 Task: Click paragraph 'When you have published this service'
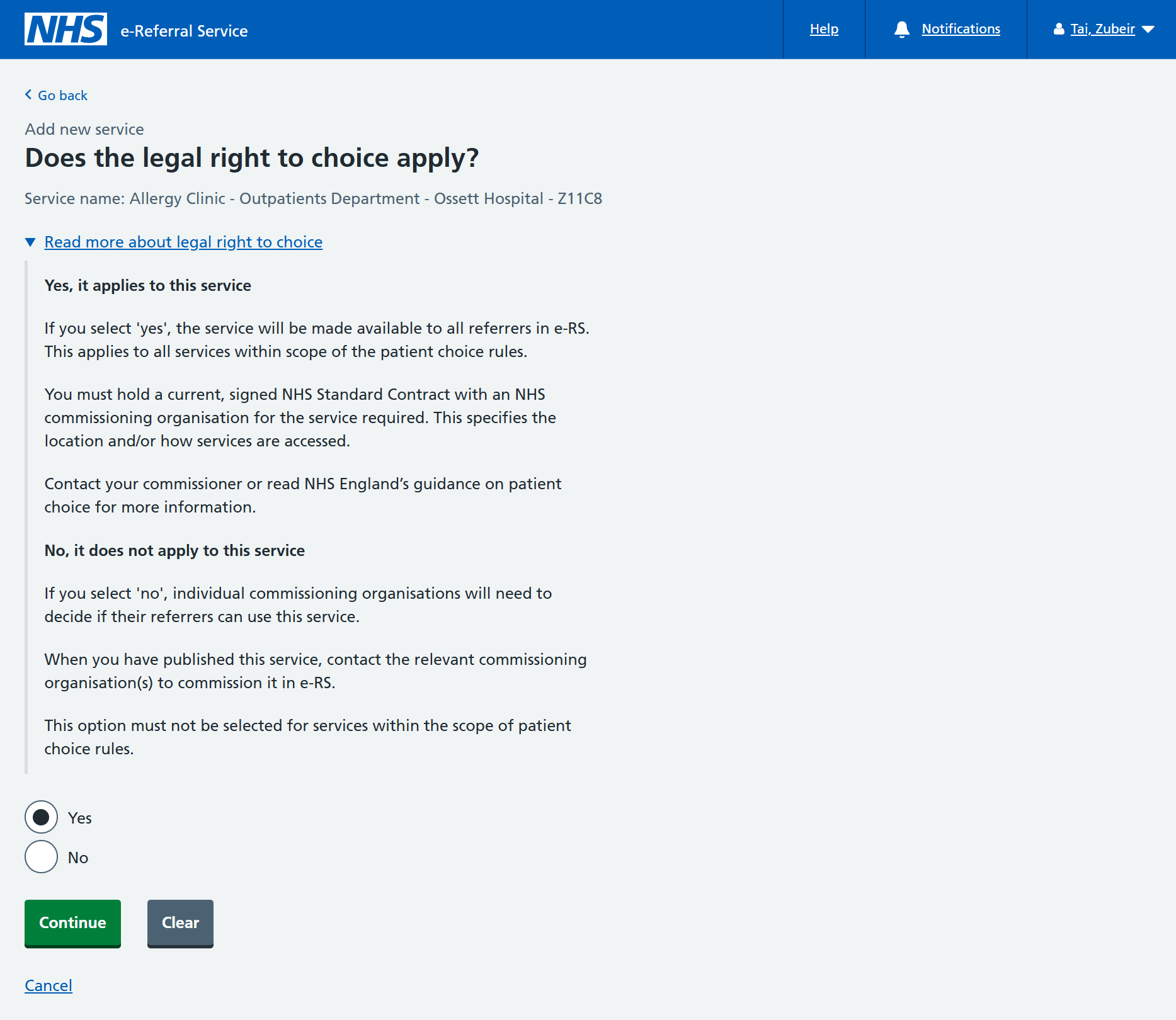pos(316,671)
